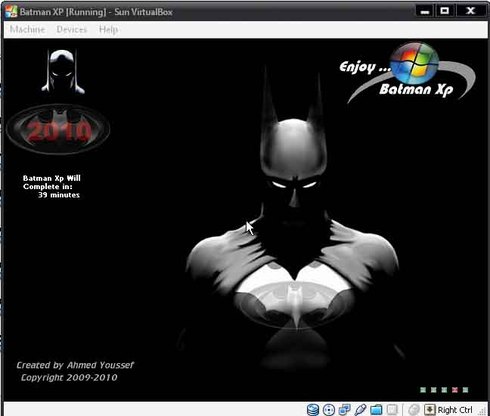Click the 'Enjoy ...' text
The width and height of the screenshot is (490, 416).
365,67
